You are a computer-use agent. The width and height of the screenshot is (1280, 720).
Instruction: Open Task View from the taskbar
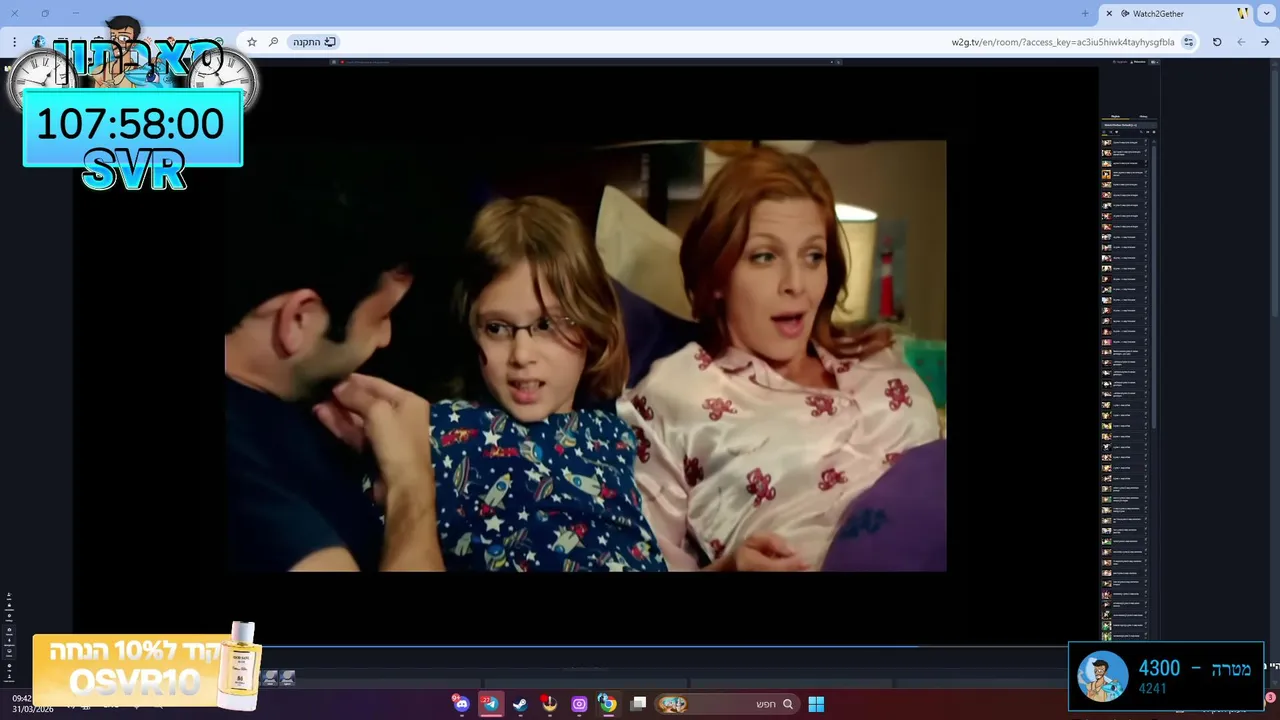638,704
